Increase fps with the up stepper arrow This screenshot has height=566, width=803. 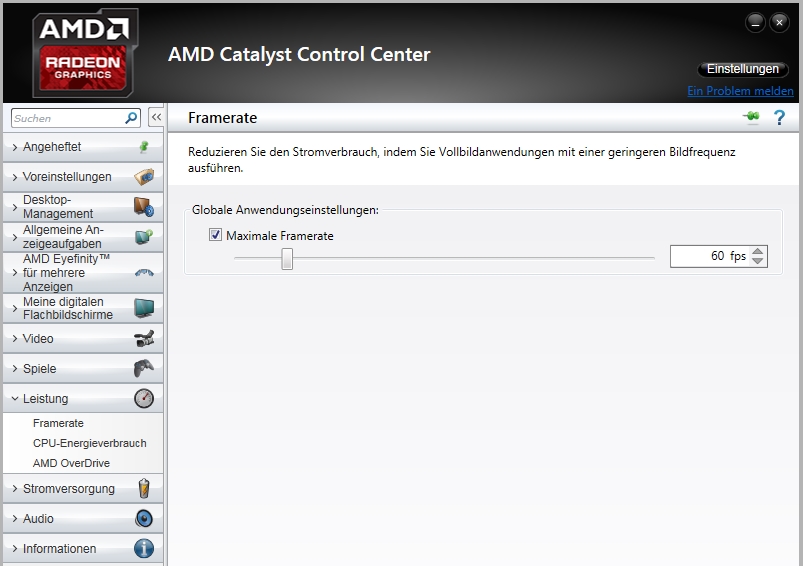tap(757, 251)
